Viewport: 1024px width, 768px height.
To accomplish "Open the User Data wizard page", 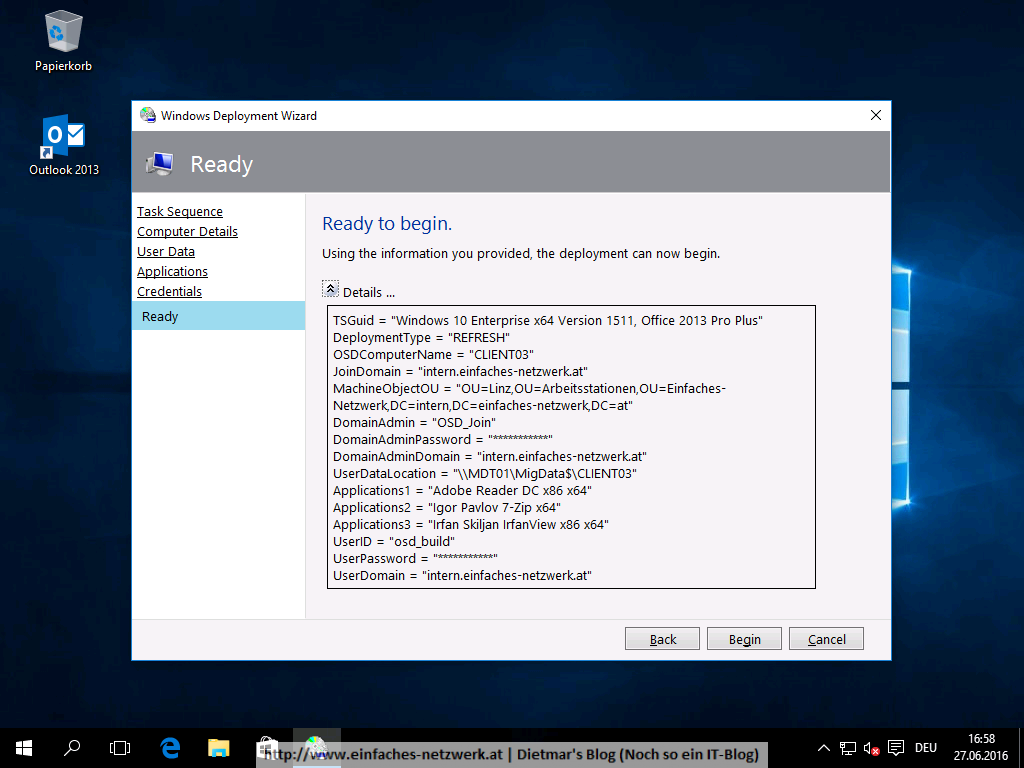I will point(166,251).
